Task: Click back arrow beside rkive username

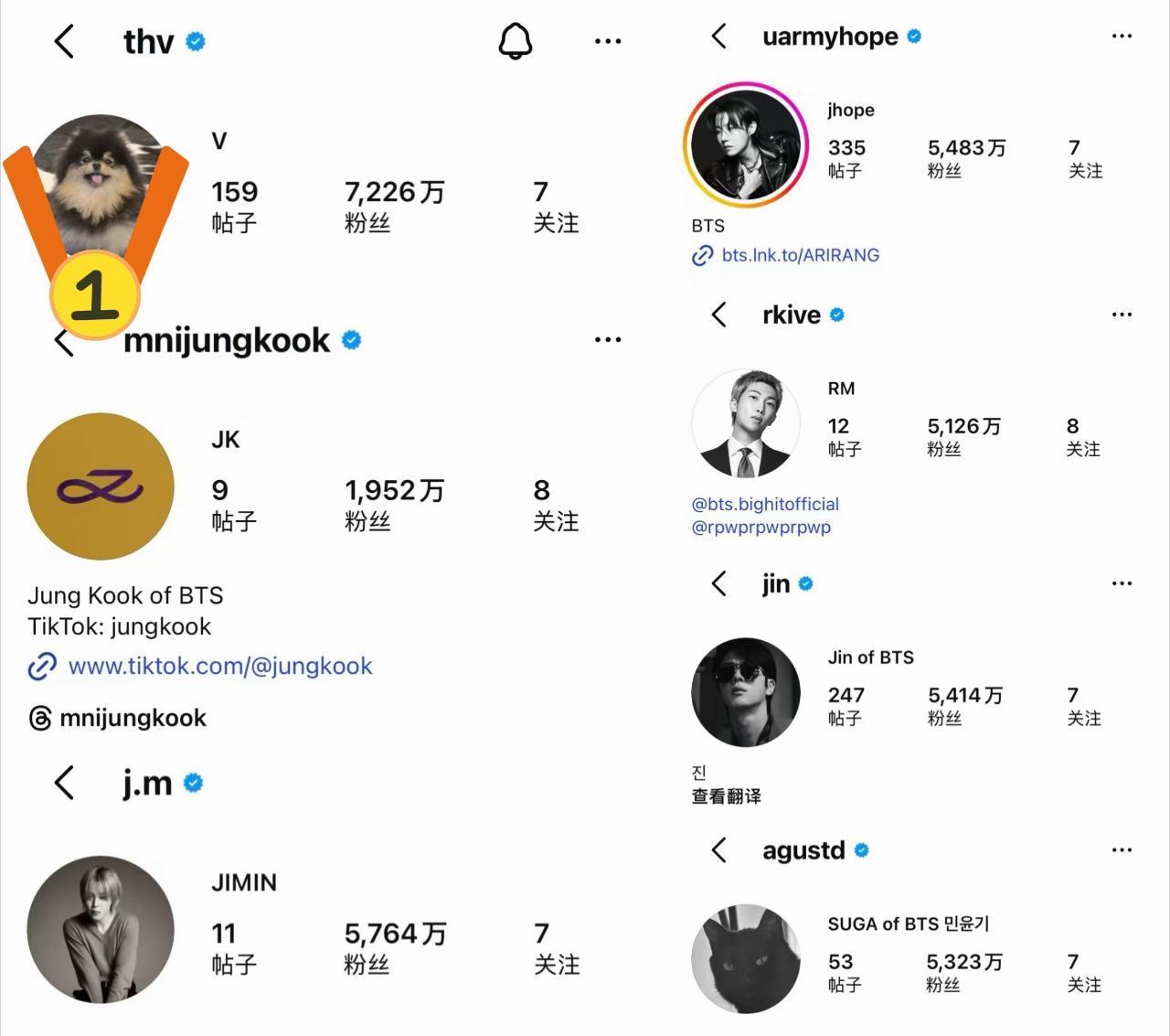Action: (x=719, y=315)
